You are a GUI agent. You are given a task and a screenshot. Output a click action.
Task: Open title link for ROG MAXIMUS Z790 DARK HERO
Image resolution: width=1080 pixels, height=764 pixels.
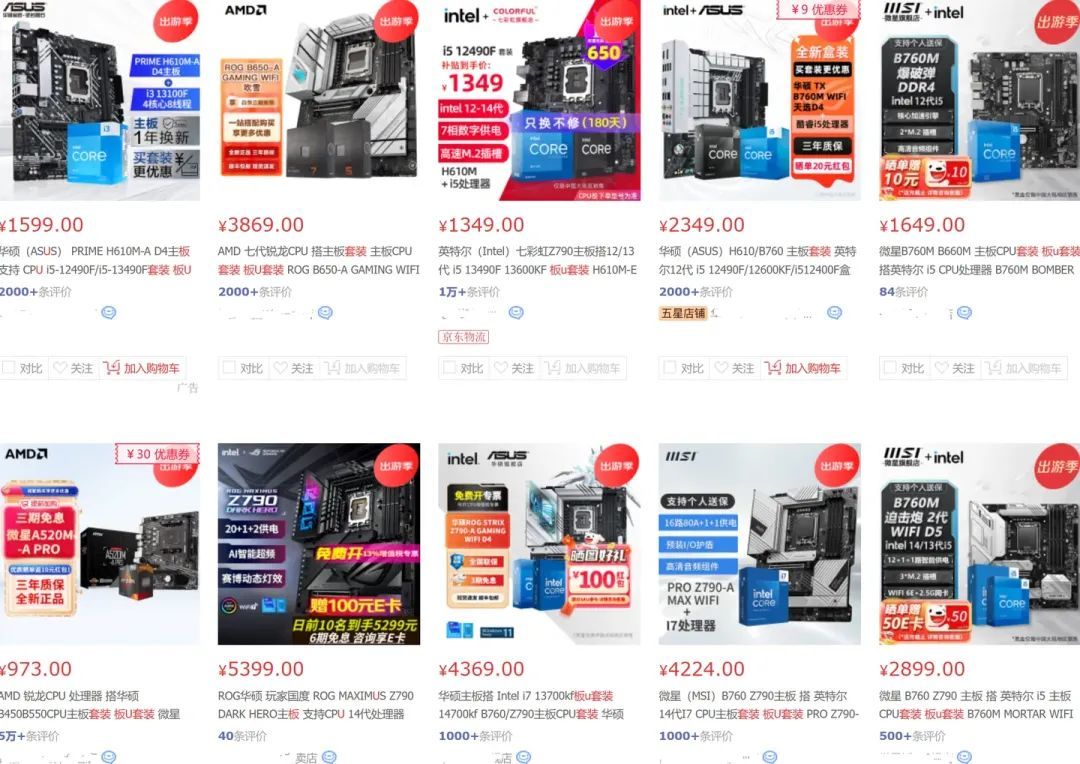pyautogui.click(x=316, y=705)
